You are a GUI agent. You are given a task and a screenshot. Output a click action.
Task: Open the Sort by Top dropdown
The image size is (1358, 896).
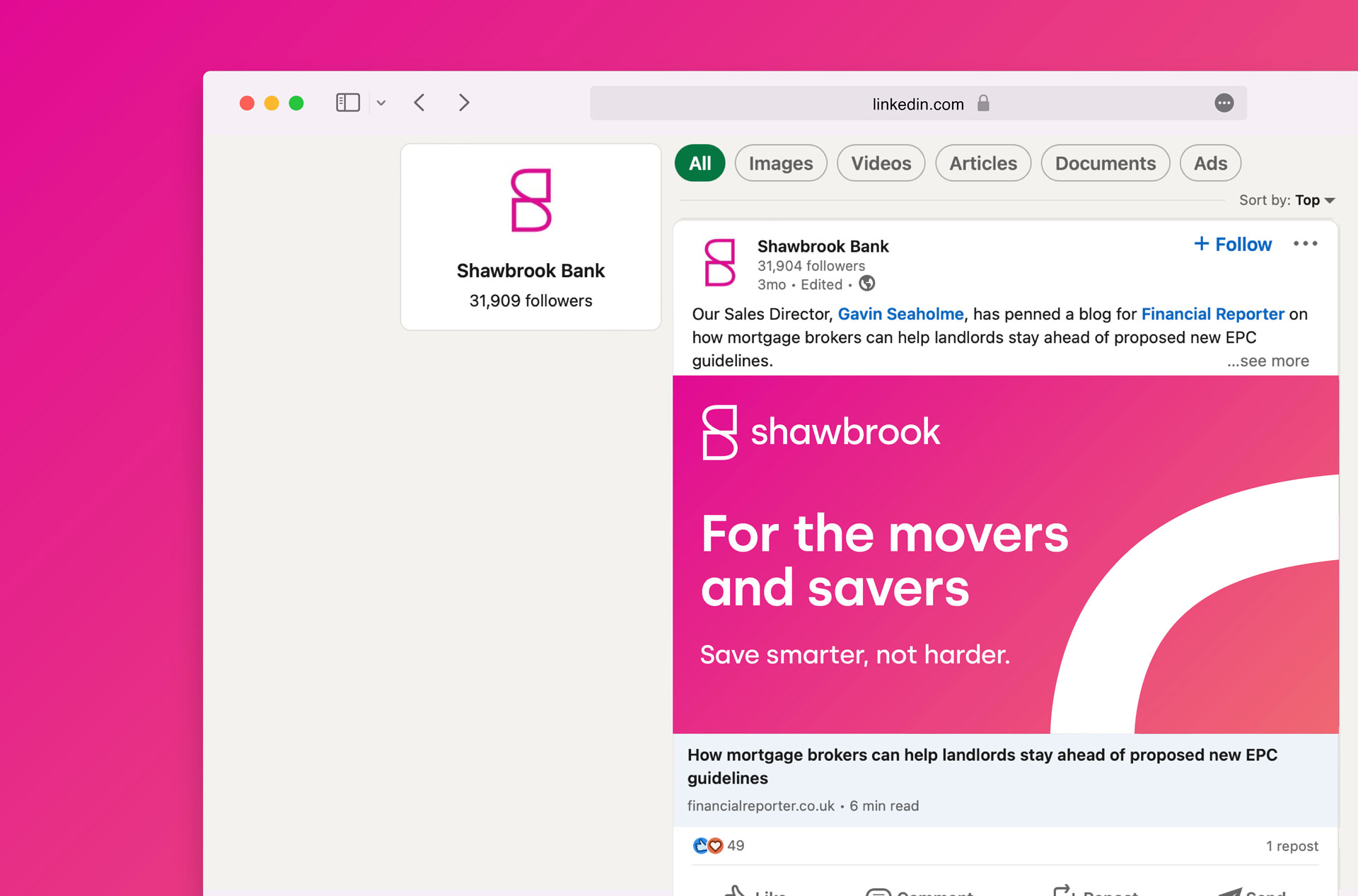click(x=1287, y=200)
